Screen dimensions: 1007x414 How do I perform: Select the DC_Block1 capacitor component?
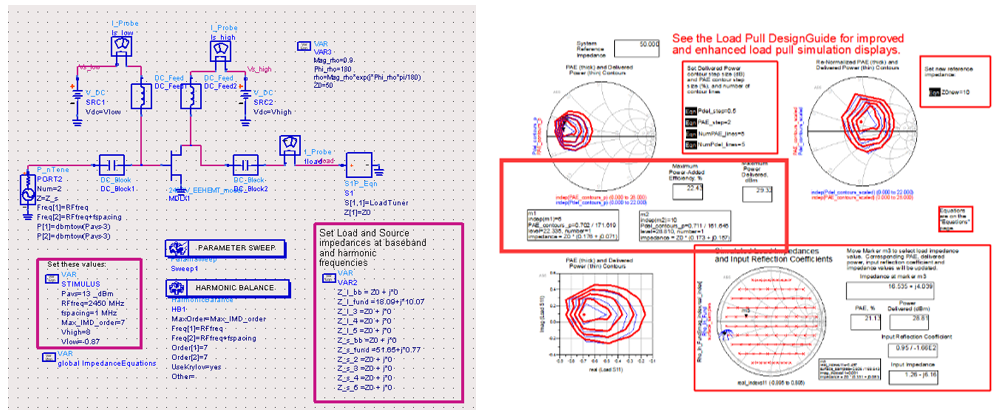[x=114, y=164]
